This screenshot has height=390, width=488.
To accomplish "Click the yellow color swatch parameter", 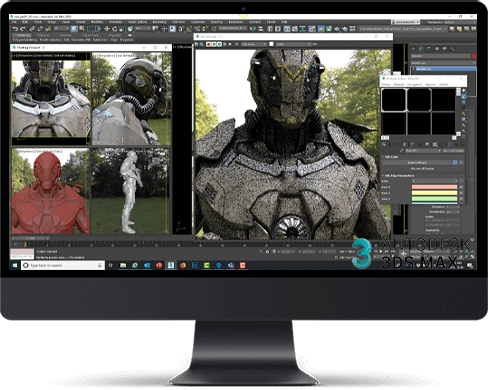I will coord(434,193).
